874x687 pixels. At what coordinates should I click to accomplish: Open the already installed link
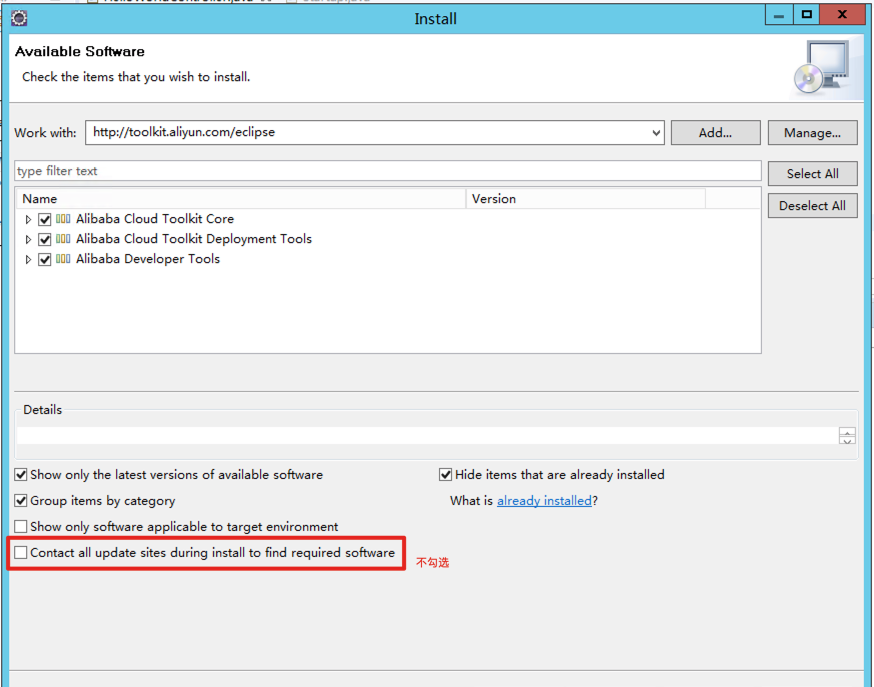(x=544, y=501)
